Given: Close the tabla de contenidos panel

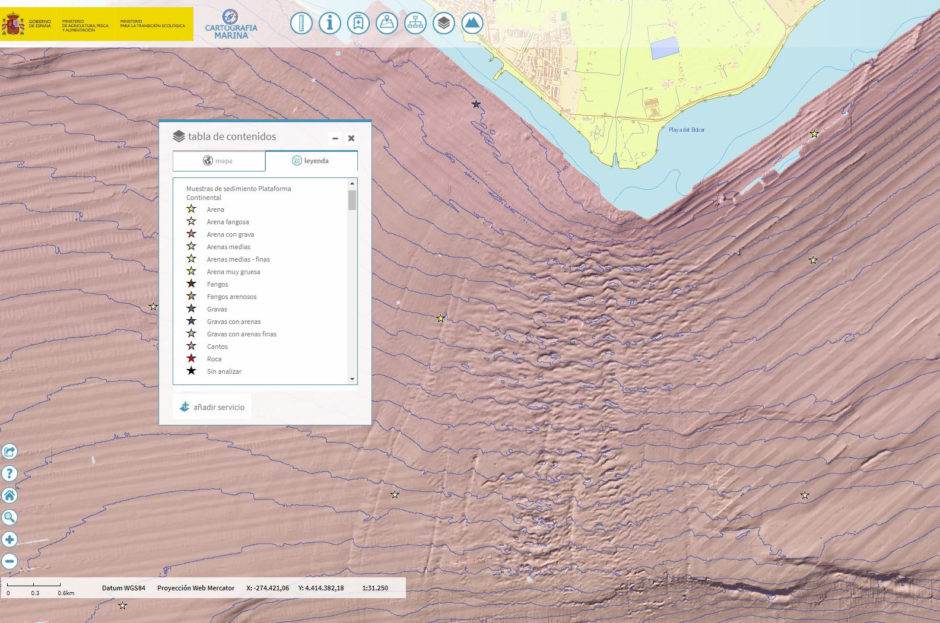Looking at the screenshot, I should coord(351,138).
